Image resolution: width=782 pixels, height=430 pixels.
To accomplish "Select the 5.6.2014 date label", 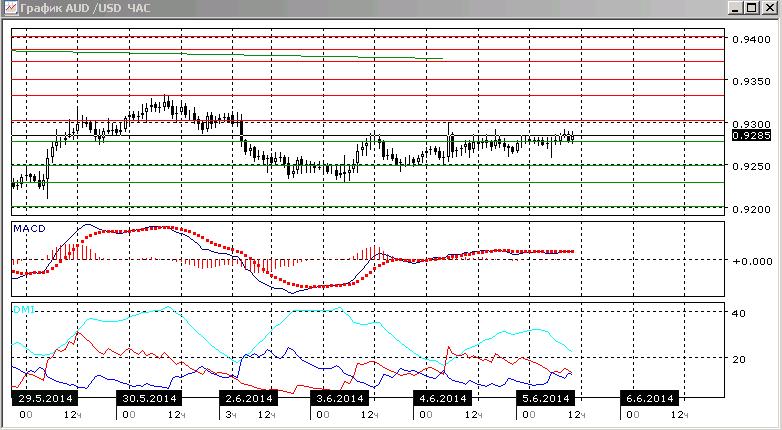I will click(546, 398).
